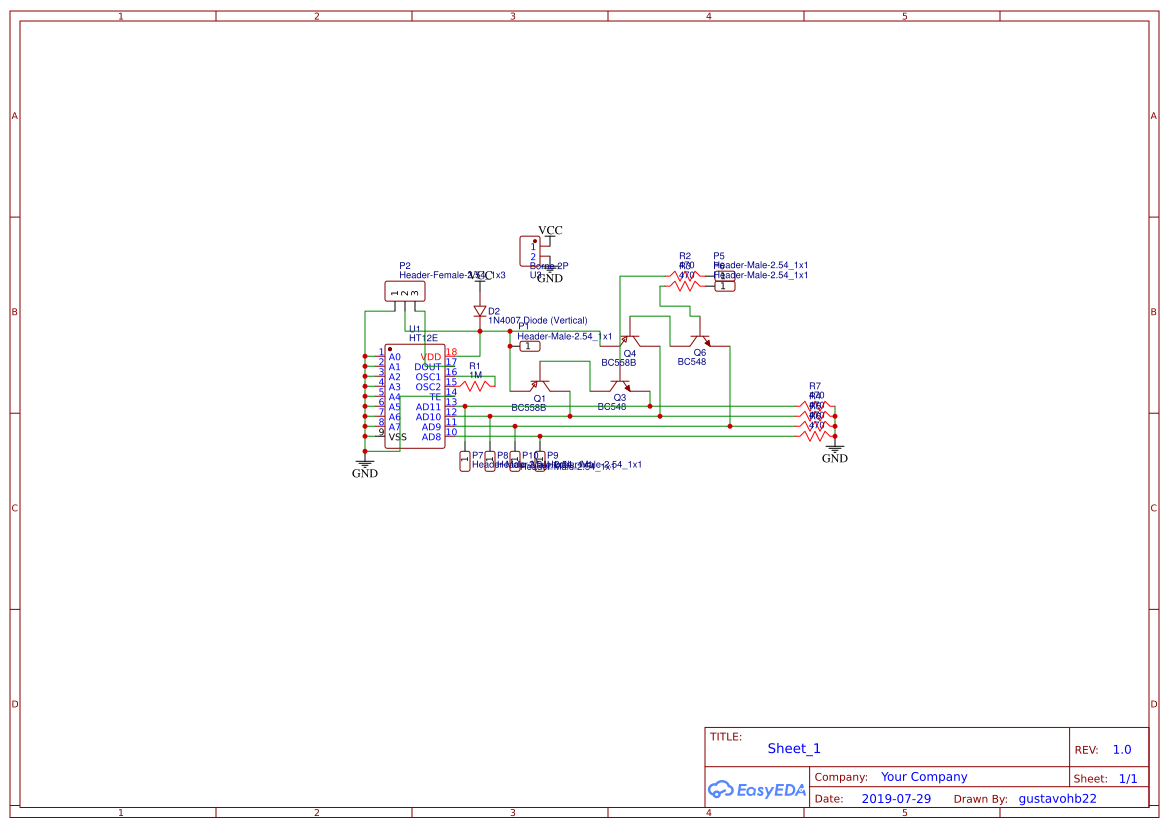Click the AD11 pin label
Screen dimensions: 1169x828
click(x=429, y=407)
